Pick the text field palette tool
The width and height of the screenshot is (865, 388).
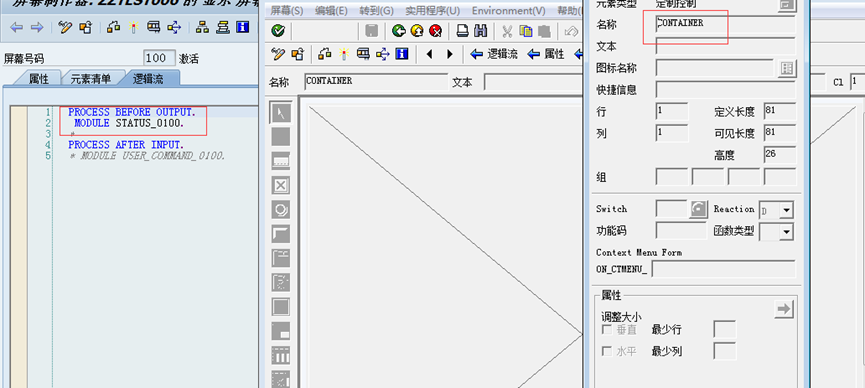click(281, 137)
